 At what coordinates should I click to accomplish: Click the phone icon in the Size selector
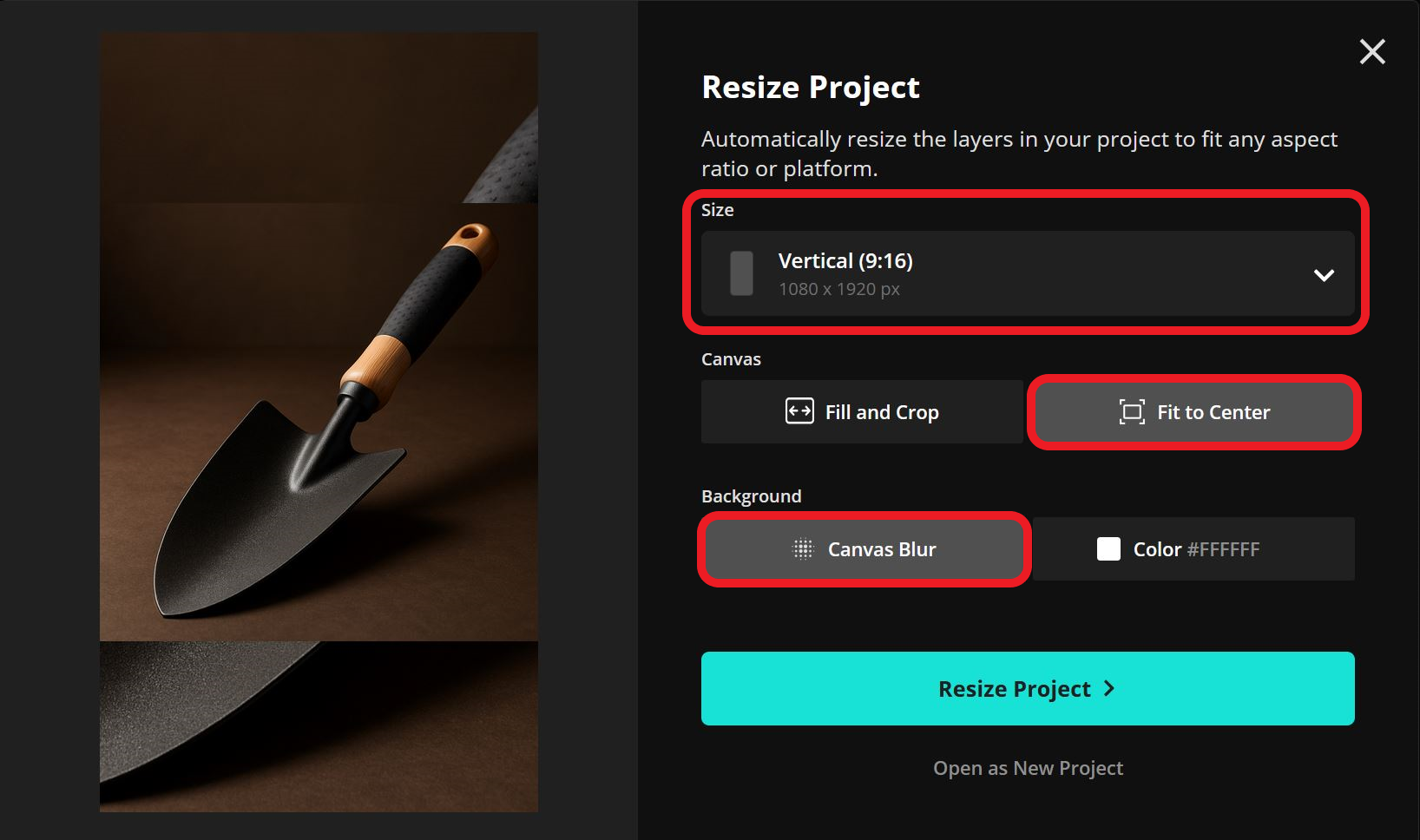pos(740,273)
